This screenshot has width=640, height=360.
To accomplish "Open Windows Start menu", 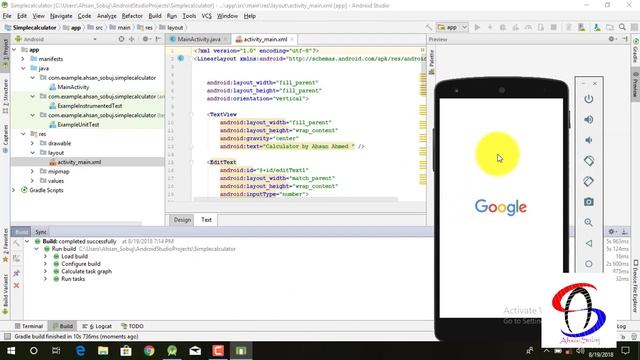I will click(x=11, y=351).
